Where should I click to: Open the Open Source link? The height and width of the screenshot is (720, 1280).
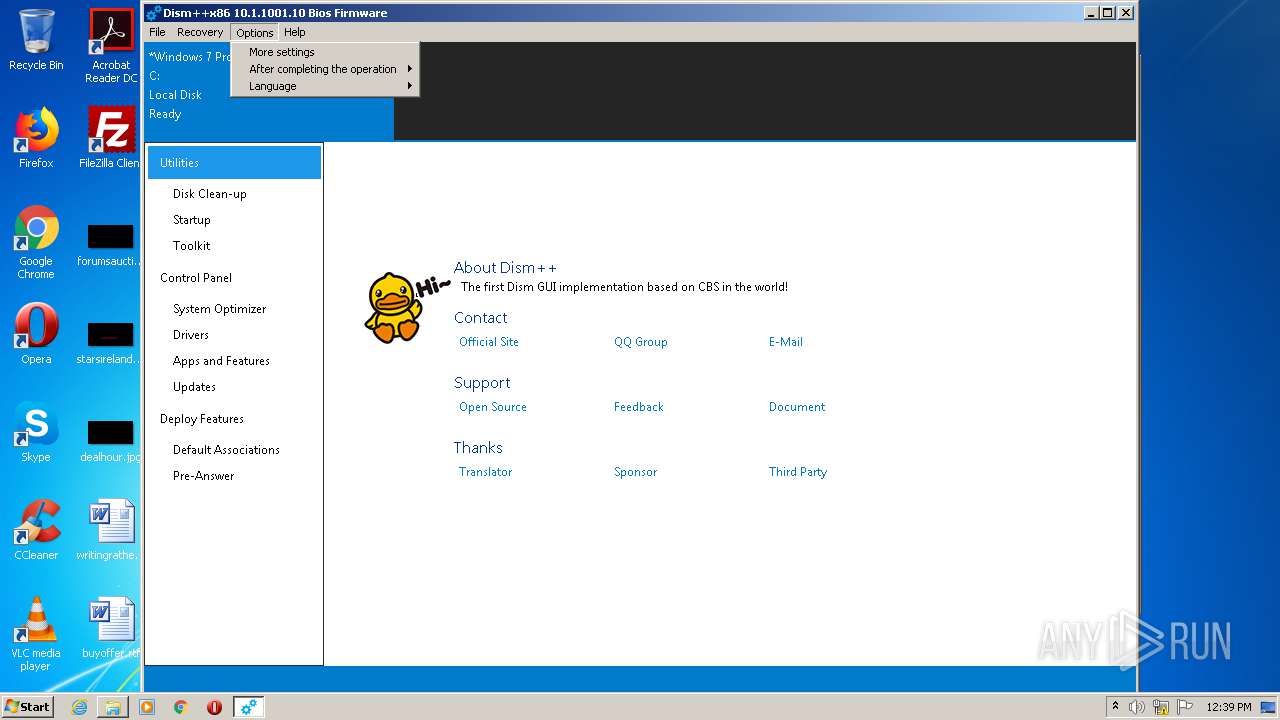point(492,407)
